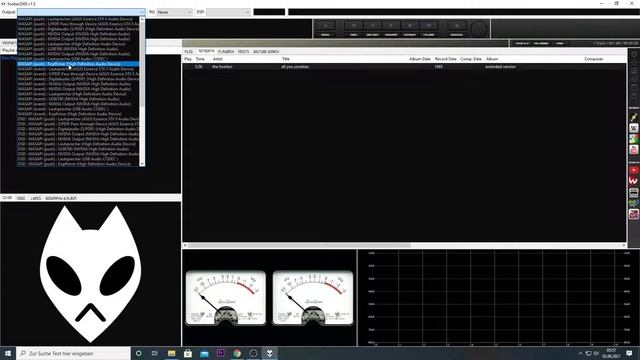The image size is (640, 360).
Task: Open Wikipedia search sidebar icon
Action: click(633, 129)
